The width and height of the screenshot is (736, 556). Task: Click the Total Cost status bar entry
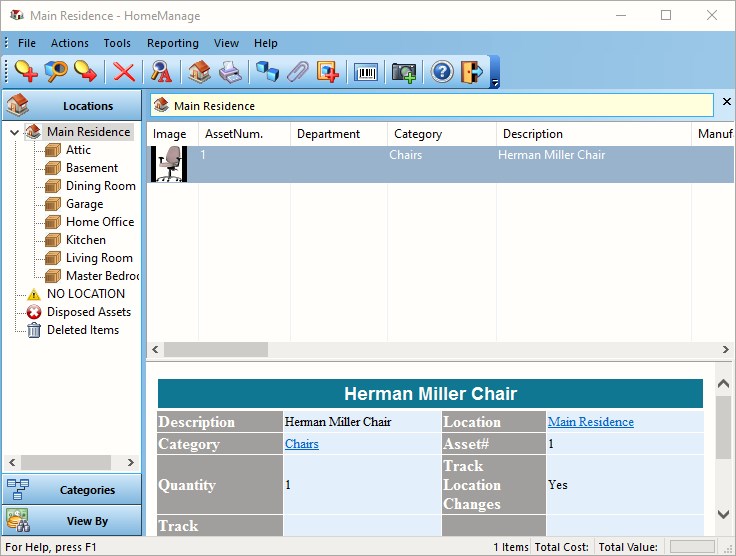[561, 547]
